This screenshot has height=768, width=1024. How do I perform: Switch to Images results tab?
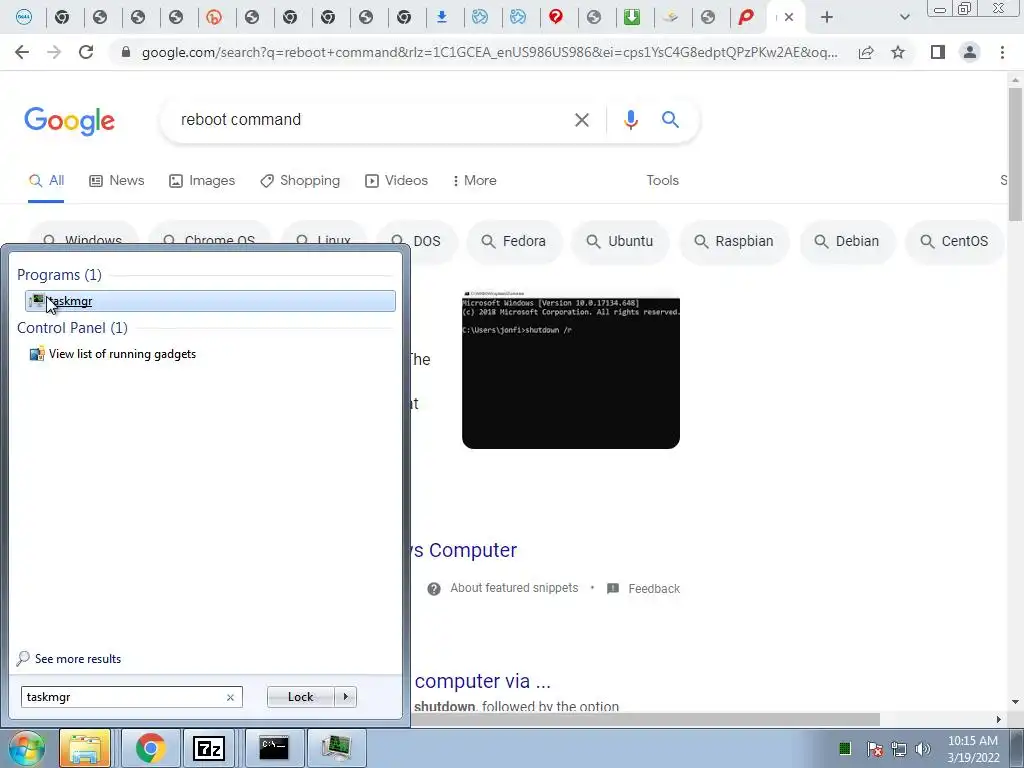click(202, 180)
